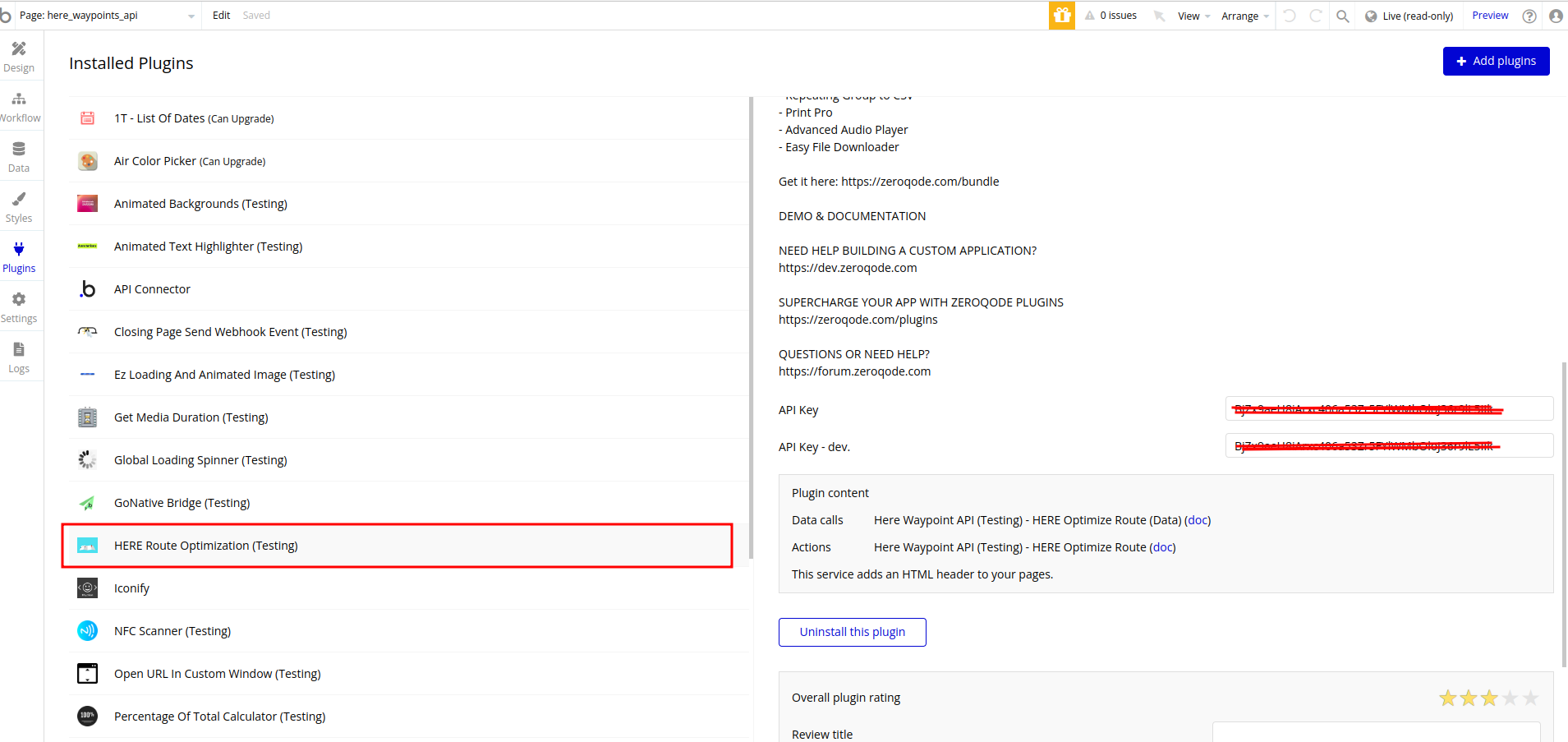Open the help question mark icon
The height and width of the screenshot is (742, 1568).
(x=1529, y=16)
